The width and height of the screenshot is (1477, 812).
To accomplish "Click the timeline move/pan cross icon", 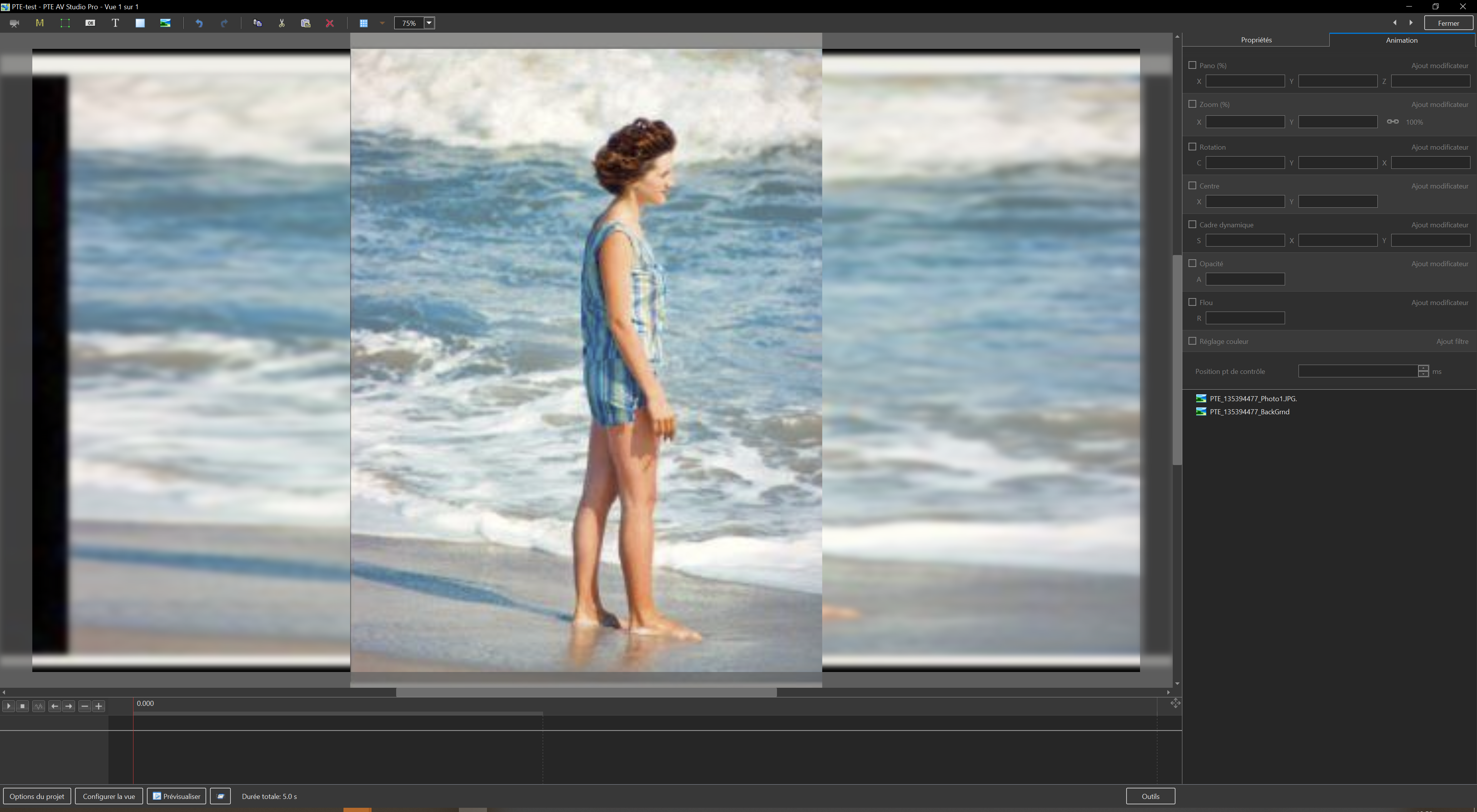I will click(1175, 704).
